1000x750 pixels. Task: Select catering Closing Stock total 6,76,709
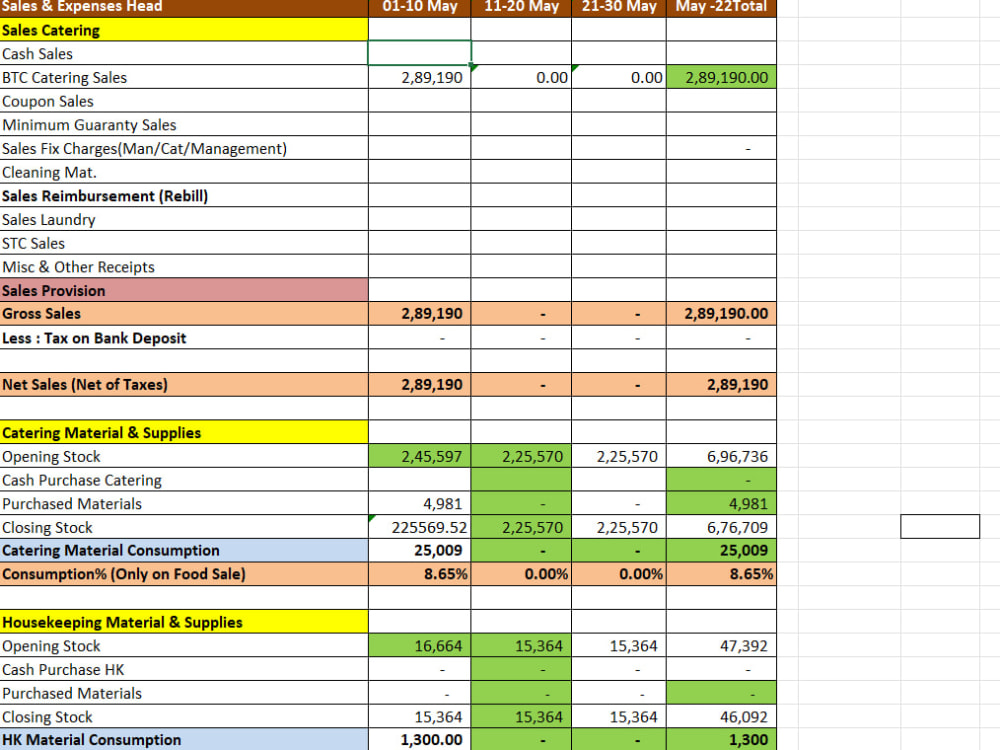click(x=721, y=527)
